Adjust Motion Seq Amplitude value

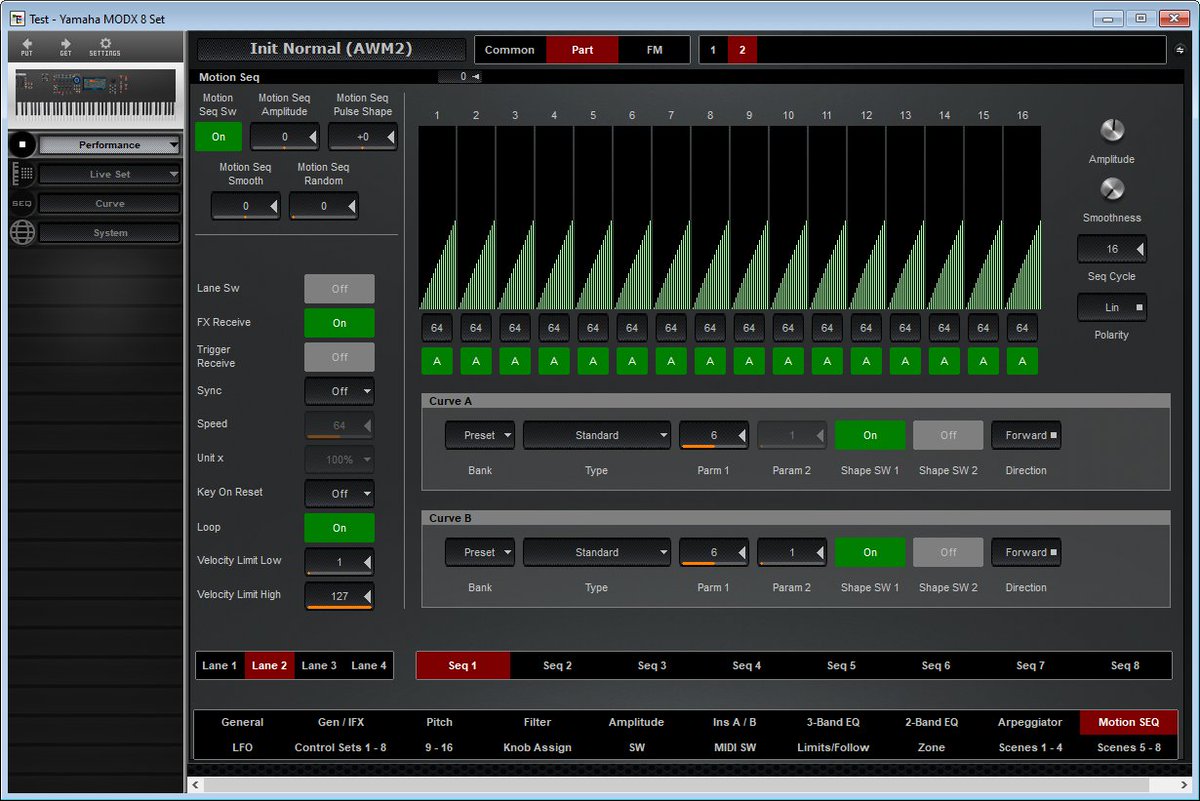coord(284,137)
